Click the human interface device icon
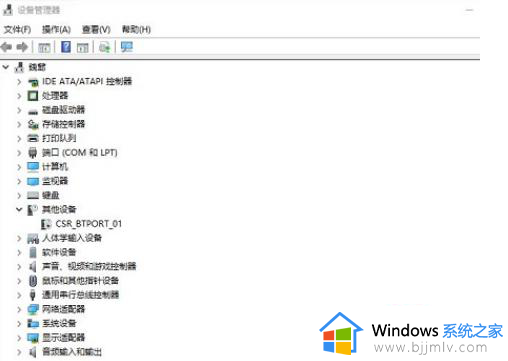Image resolution: width=508 pixels, height=361 pixels. tap(33, 238)
